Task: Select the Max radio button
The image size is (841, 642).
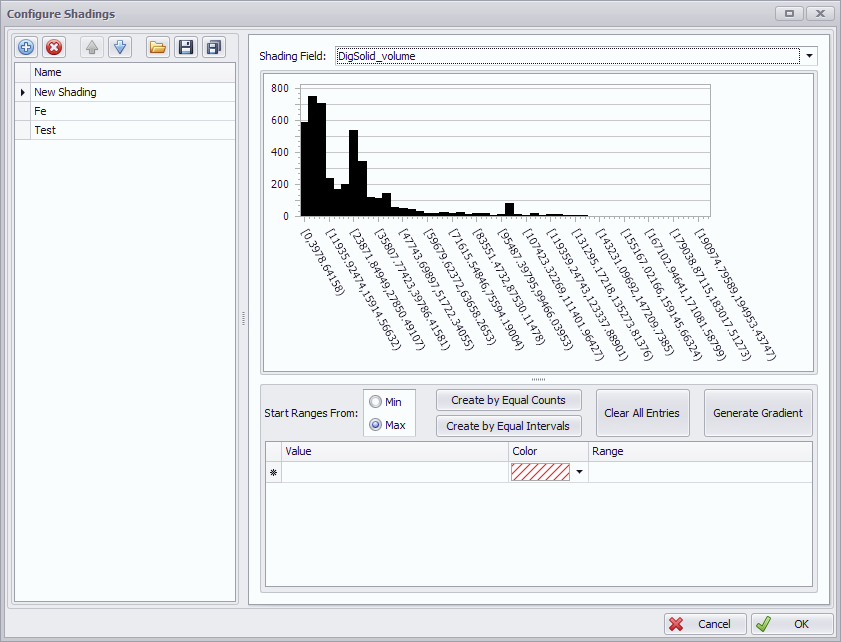Action: pos(376,425)
